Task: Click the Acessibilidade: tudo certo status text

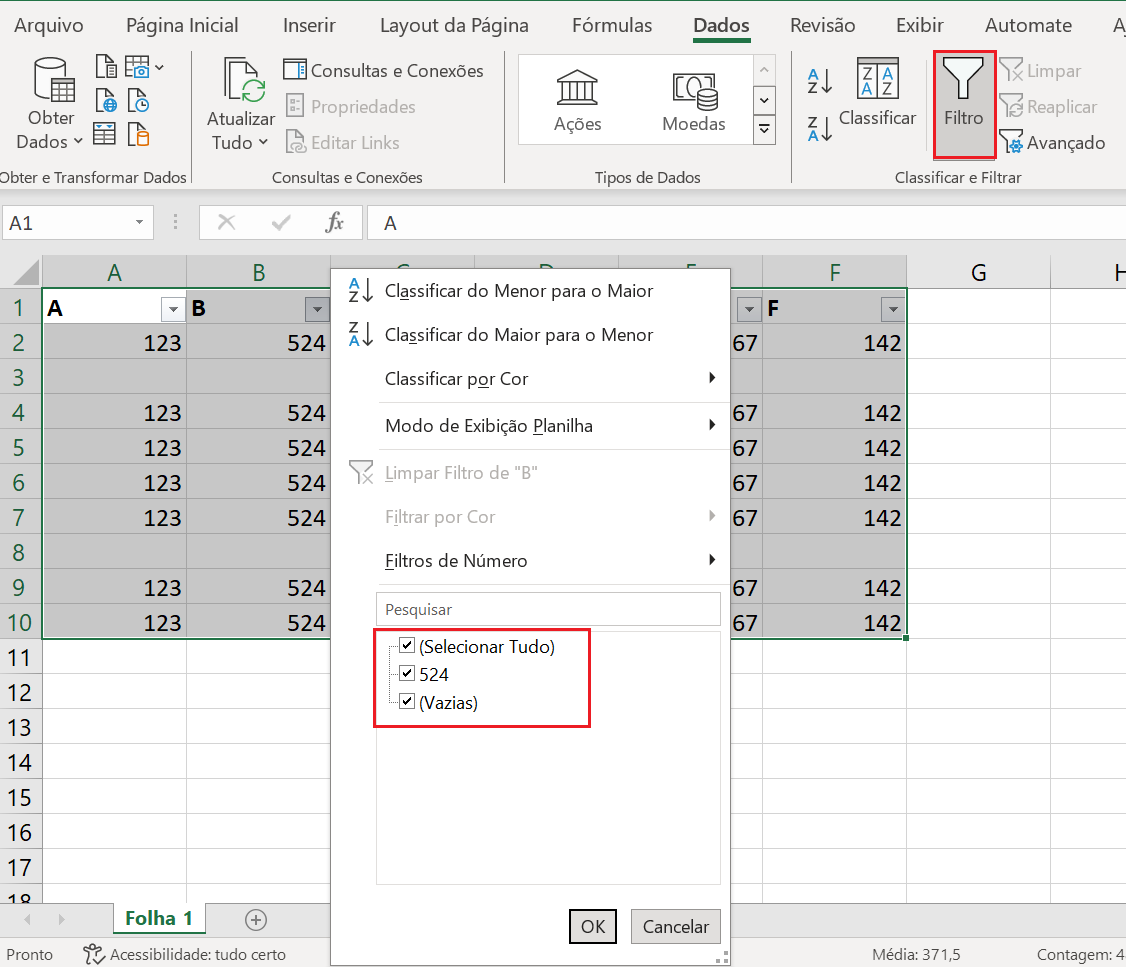Action: coord(197,954)
